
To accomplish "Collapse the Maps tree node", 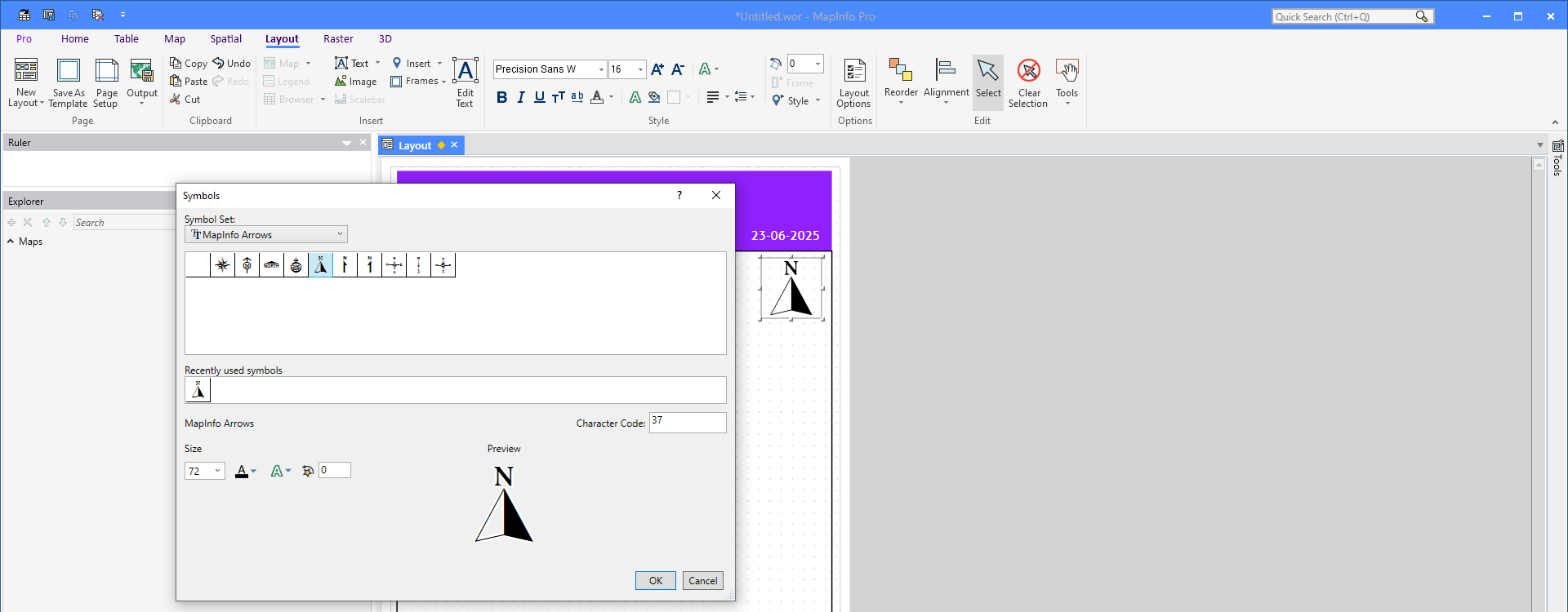I will coord(11,242).
